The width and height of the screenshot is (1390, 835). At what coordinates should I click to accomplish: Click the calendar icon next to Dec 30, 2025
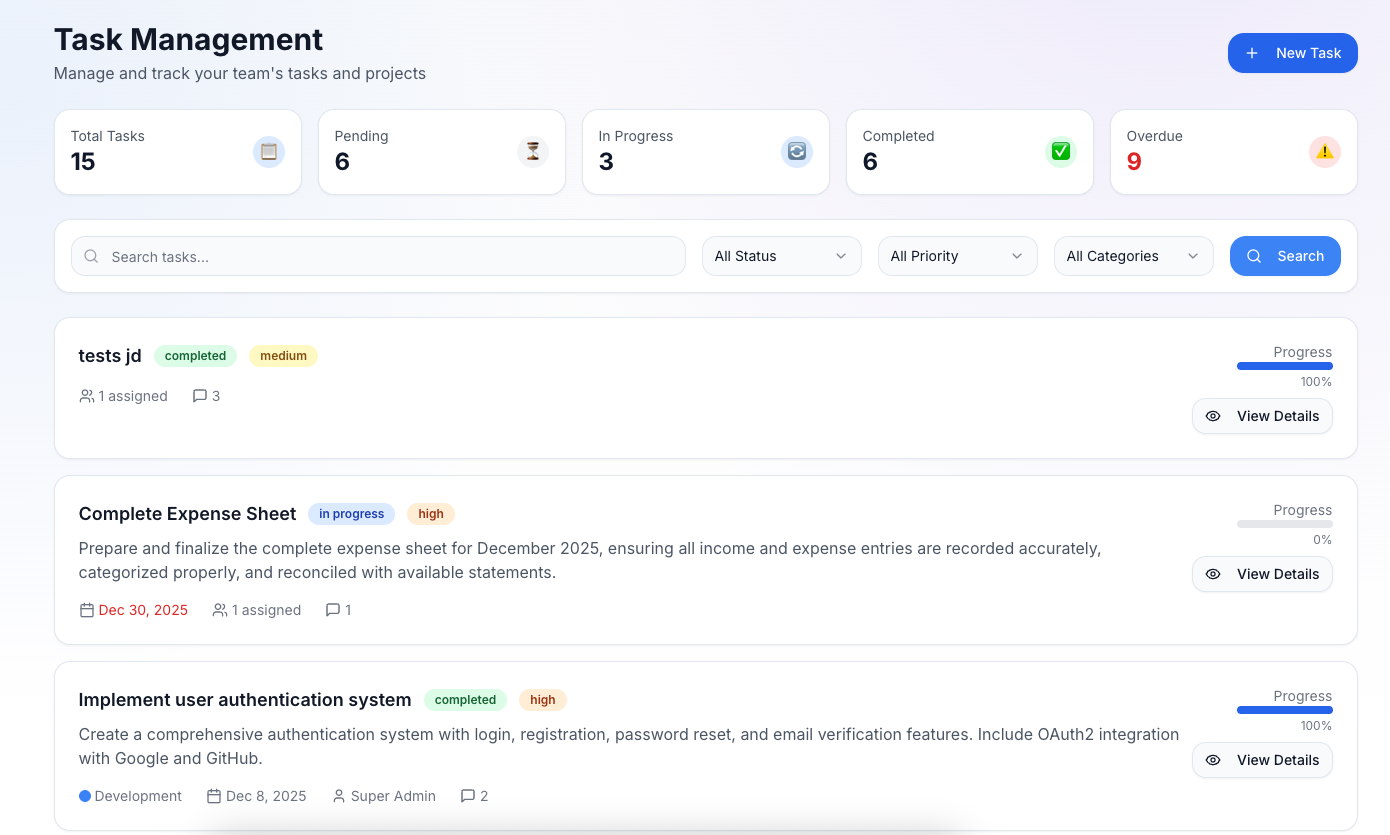tap(87, 609)
